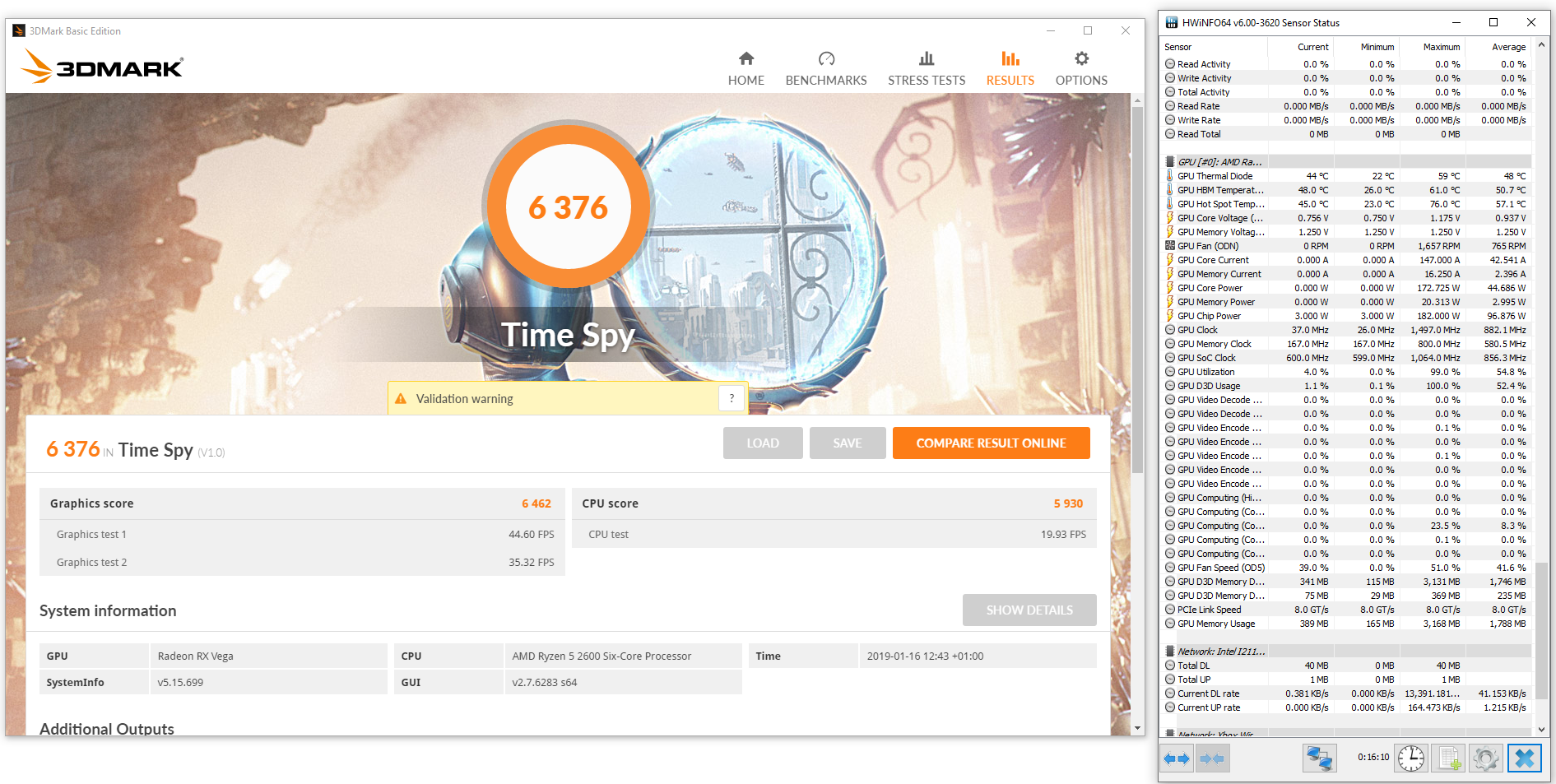Click the 0:16:10 elapsed timer in HWiNFO
The height and width of the screenshot is (784, 1556).
(1373, 757)
